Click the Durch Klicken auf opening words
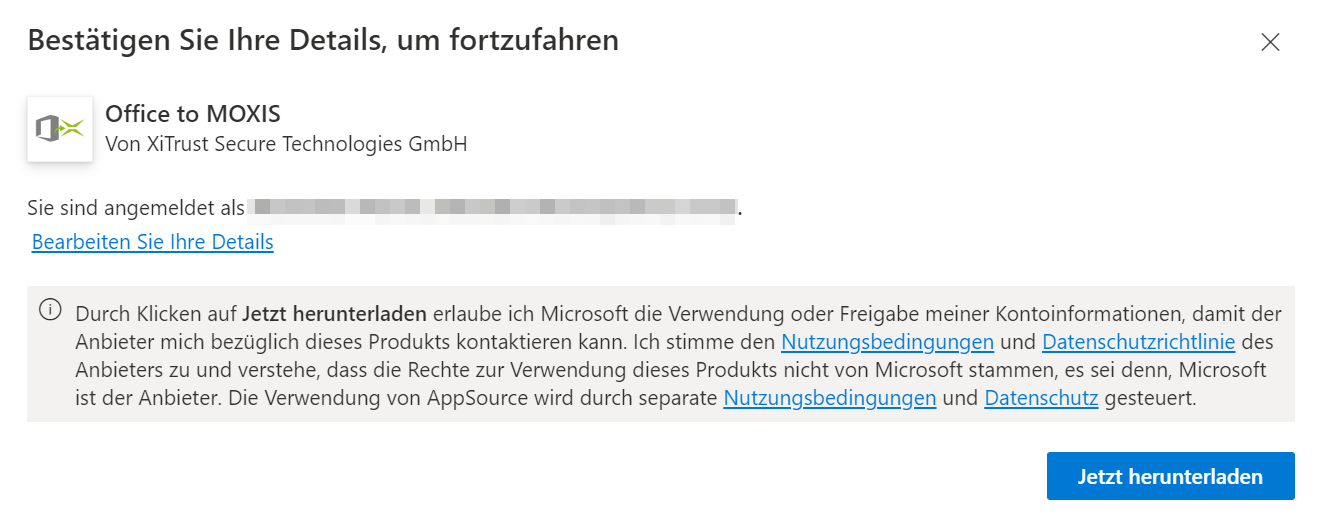Viewport: 1327px width, 529px height. [156, 313]
